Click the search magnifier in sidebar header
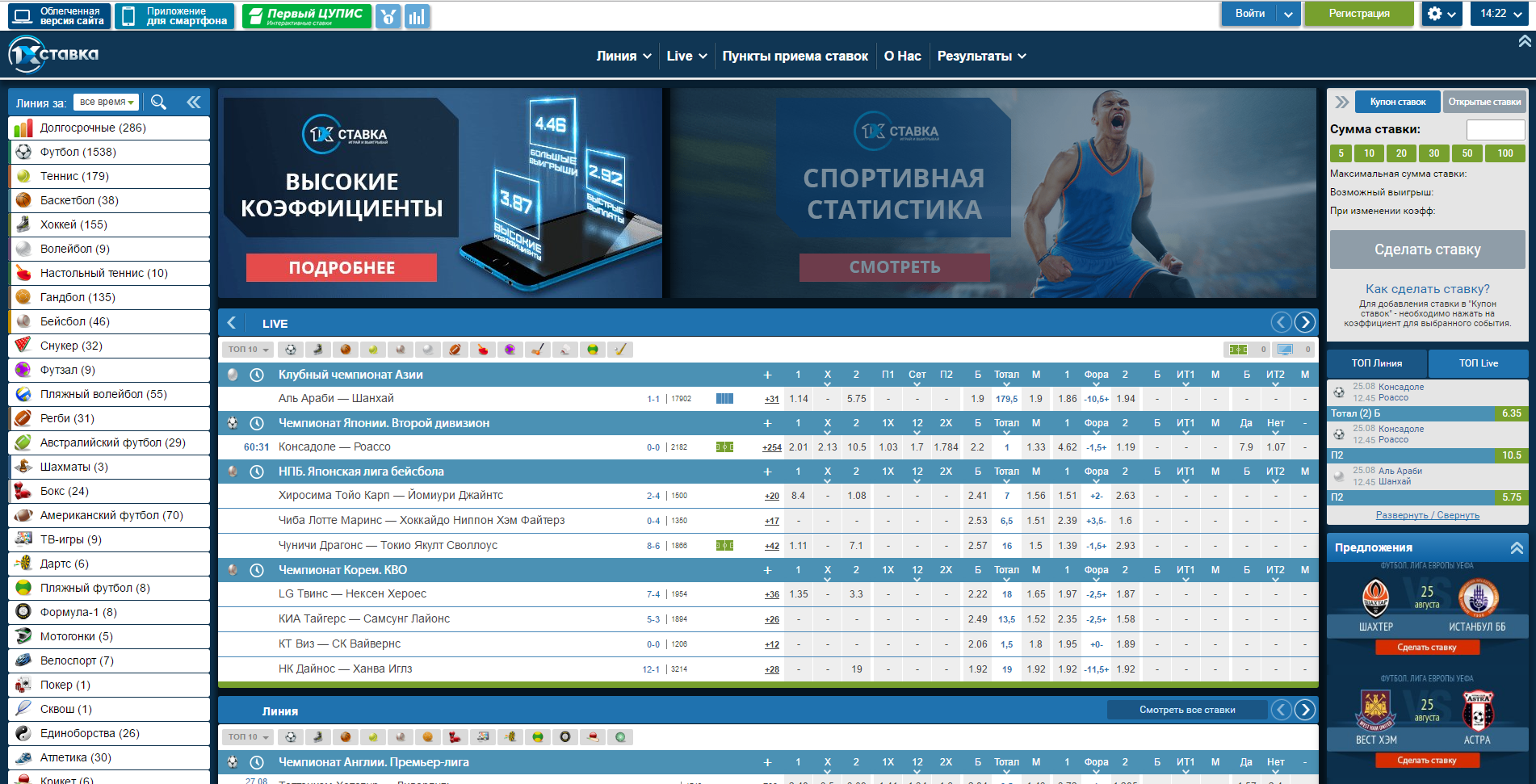 coord(159,102)
